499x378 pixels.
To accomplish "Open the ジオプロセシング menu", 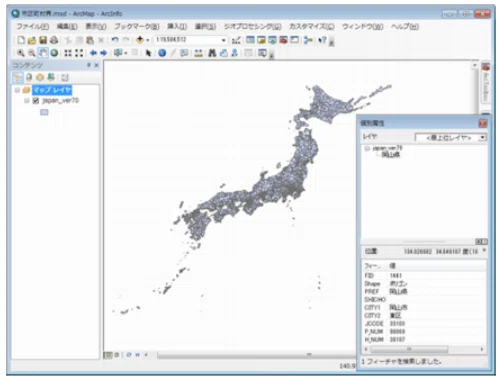I will [252, 26].
